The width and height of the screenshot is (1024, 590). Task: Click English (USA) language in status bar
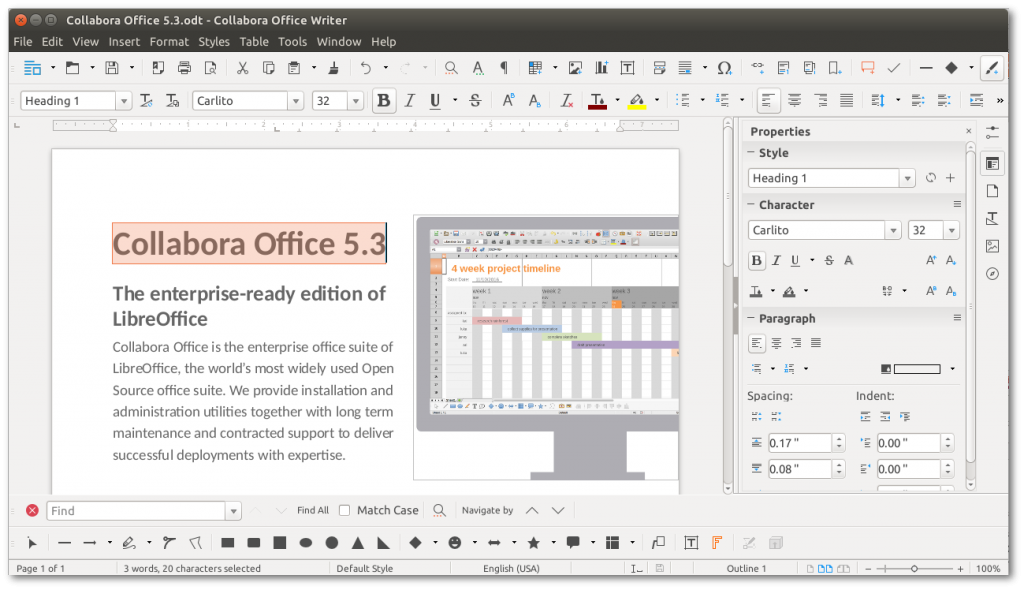pyautogui.click(x=511, y=568)
